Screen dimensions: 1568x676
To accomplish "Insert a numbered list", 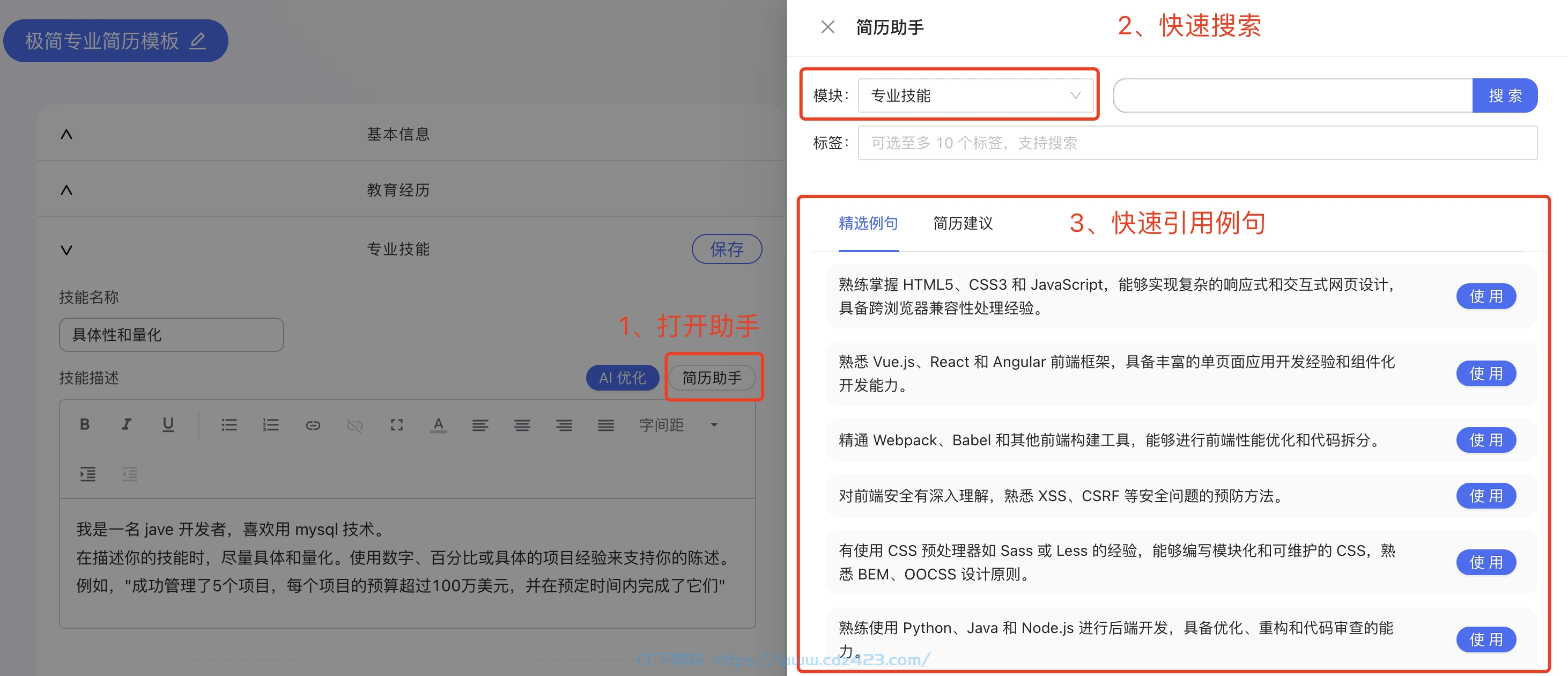I will click(271, 424).
